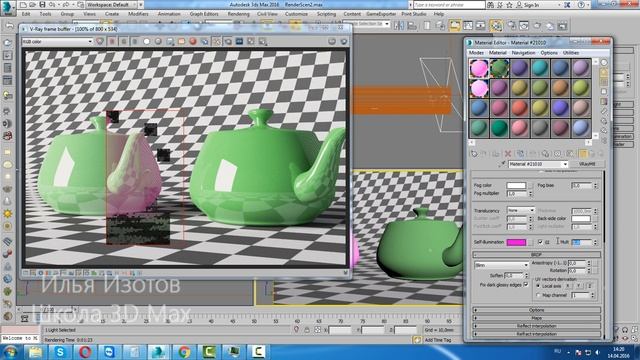The image size is (640, 360).
Task: Switch V-Ray frame buffer to RGB channels
Action: point(100,42)
